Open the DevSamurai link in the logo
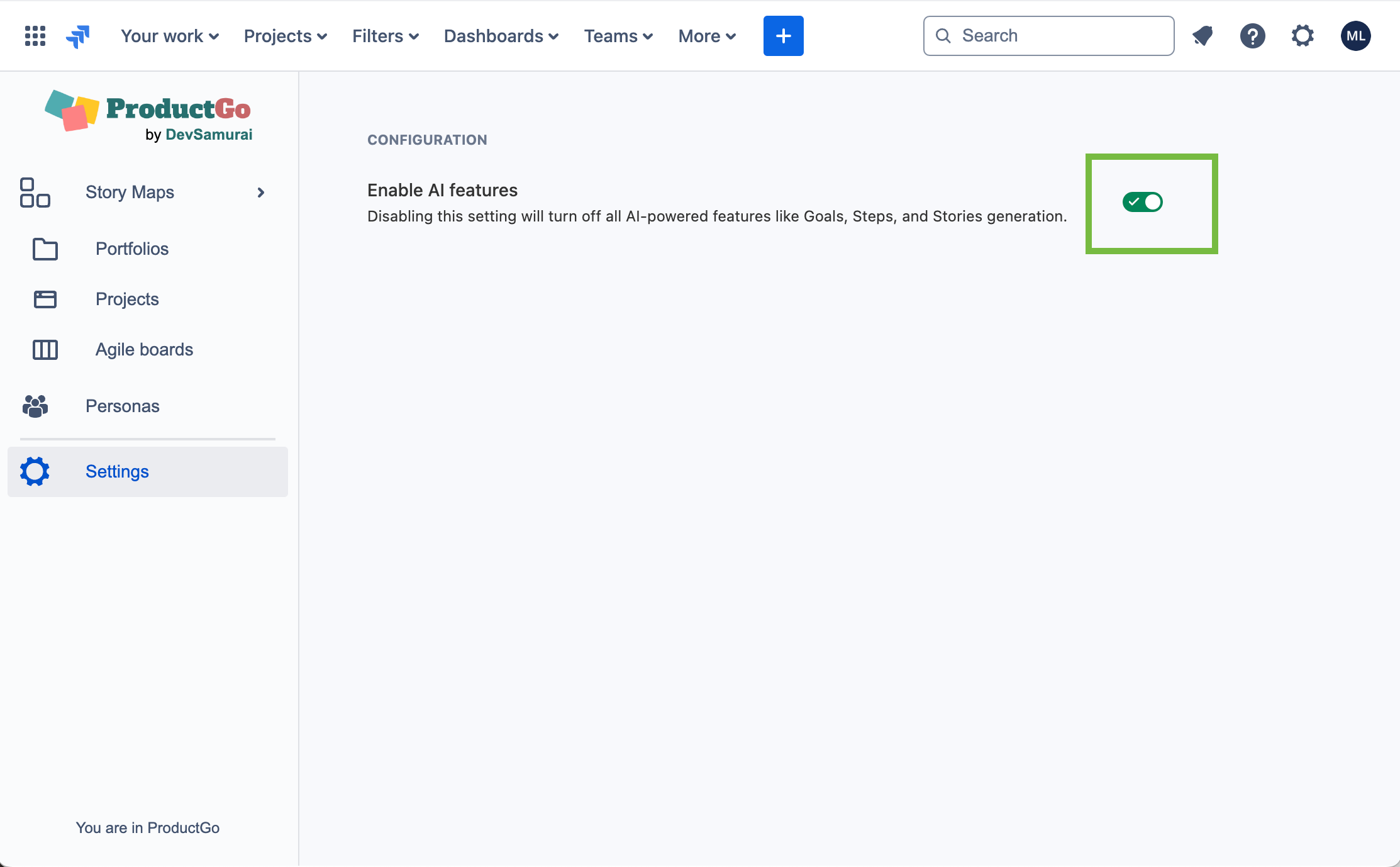The height and width of the screenshot is (867, 1400). pos(209,135)
